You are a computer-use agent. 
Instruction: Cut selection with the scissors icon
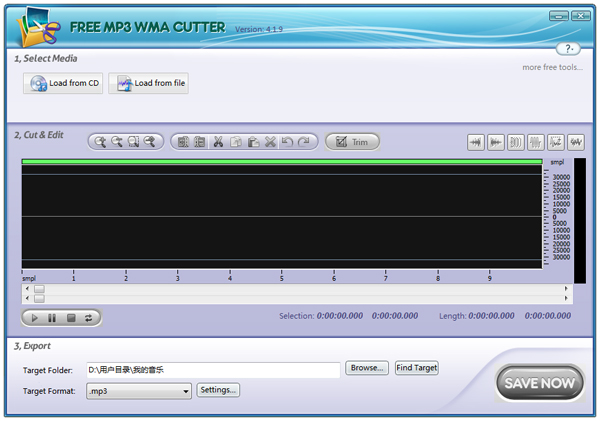click(x=218, y=142)
